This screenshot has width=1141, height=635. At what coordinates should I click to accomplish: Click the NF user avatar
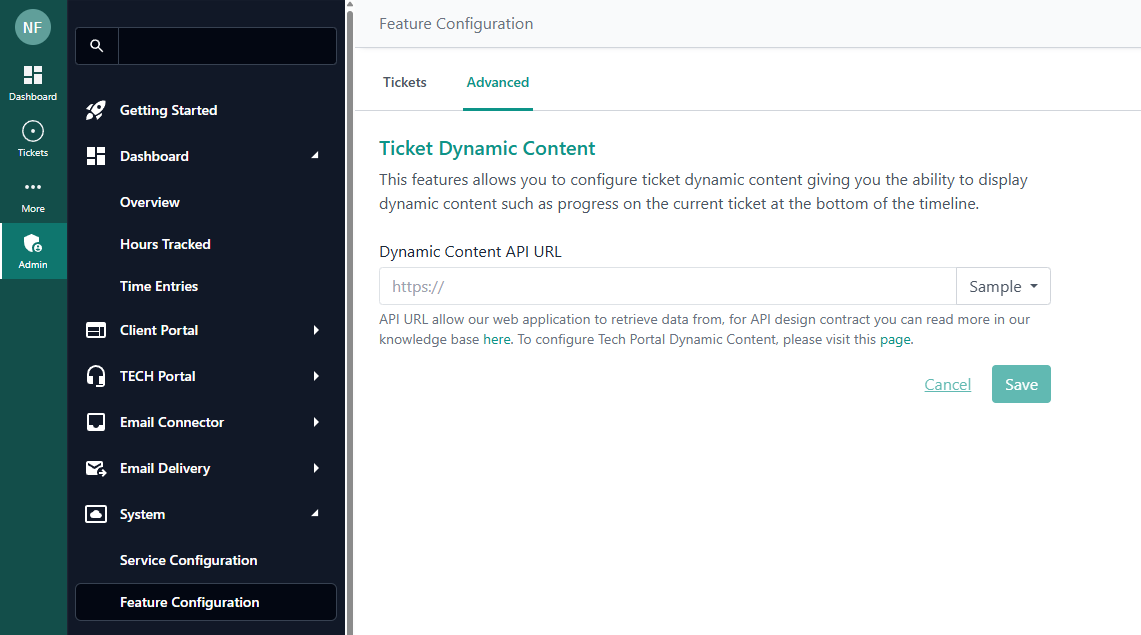(33, 27)
